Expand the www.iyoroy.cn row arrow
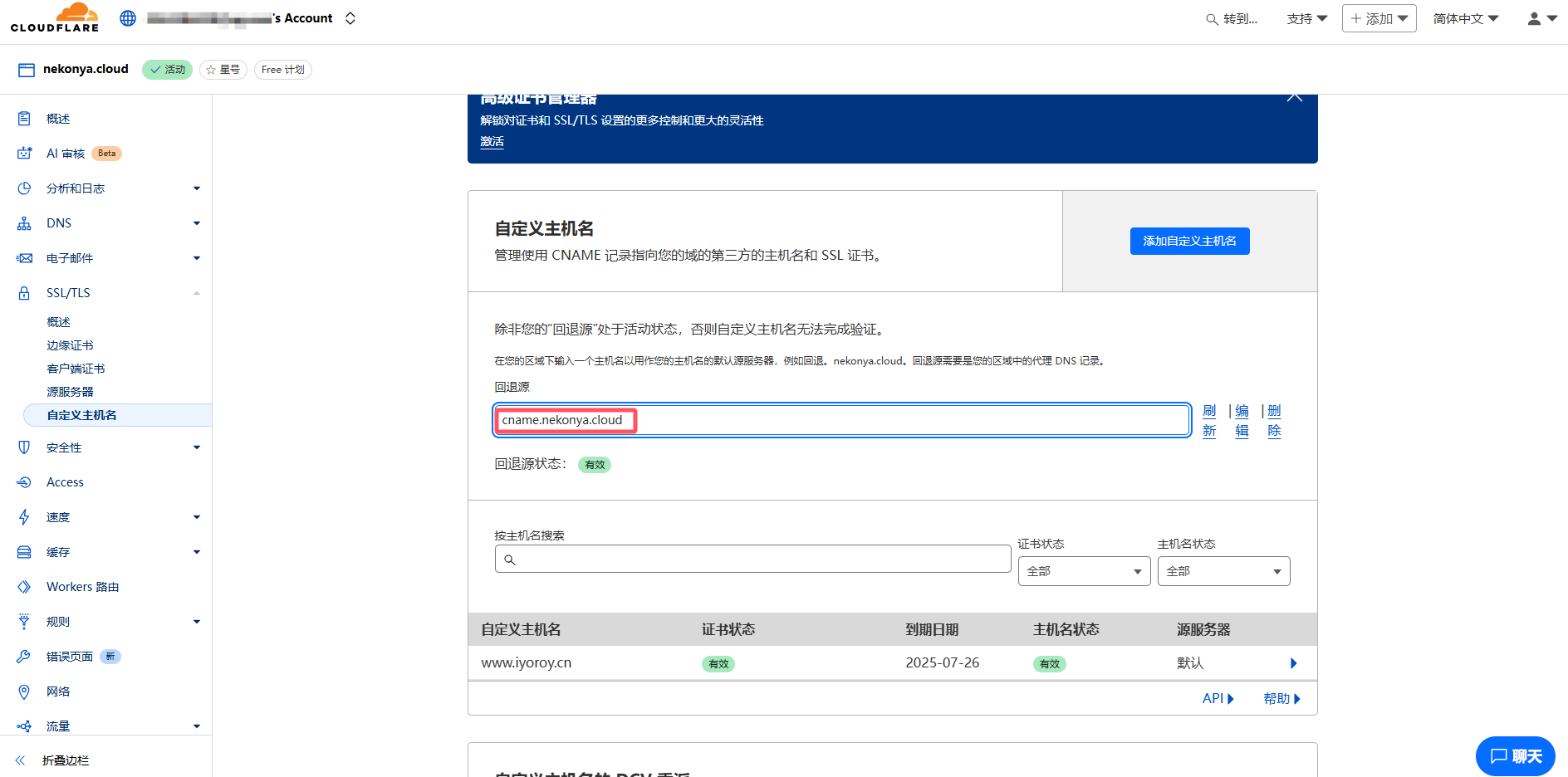Image resolution: width=1568 pixels, height=777 pixels. (x=1293, y=663)
